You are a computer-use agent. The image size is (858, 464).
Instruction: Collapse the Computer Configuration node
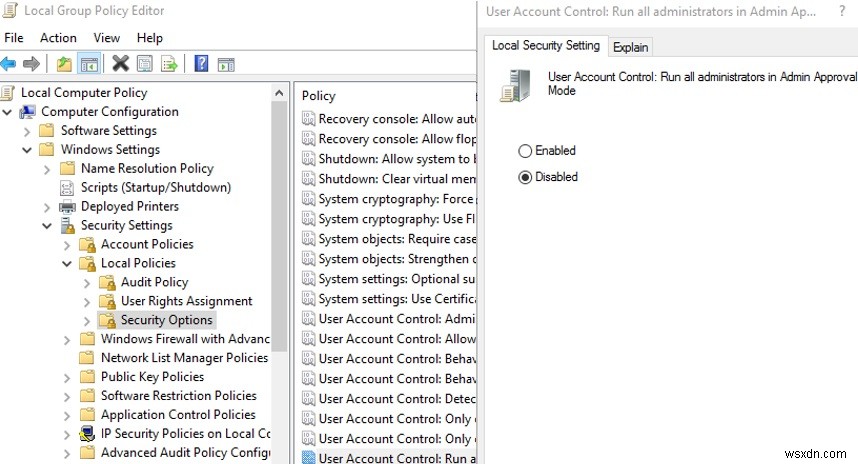8,112
